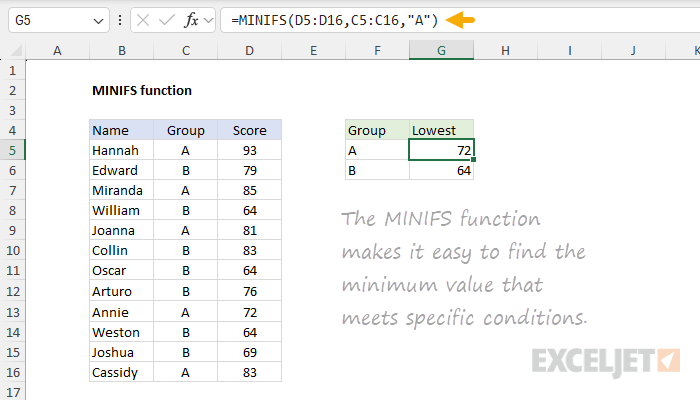Select the 'Arturo' name cell

121,291
